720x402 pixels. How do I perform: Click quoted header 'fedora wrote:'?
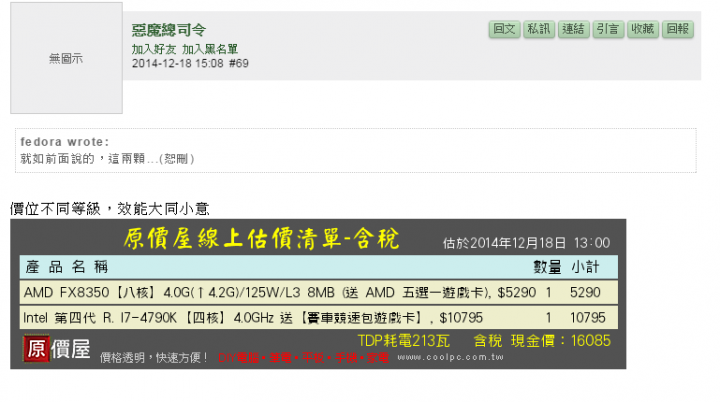click(65, 142)
